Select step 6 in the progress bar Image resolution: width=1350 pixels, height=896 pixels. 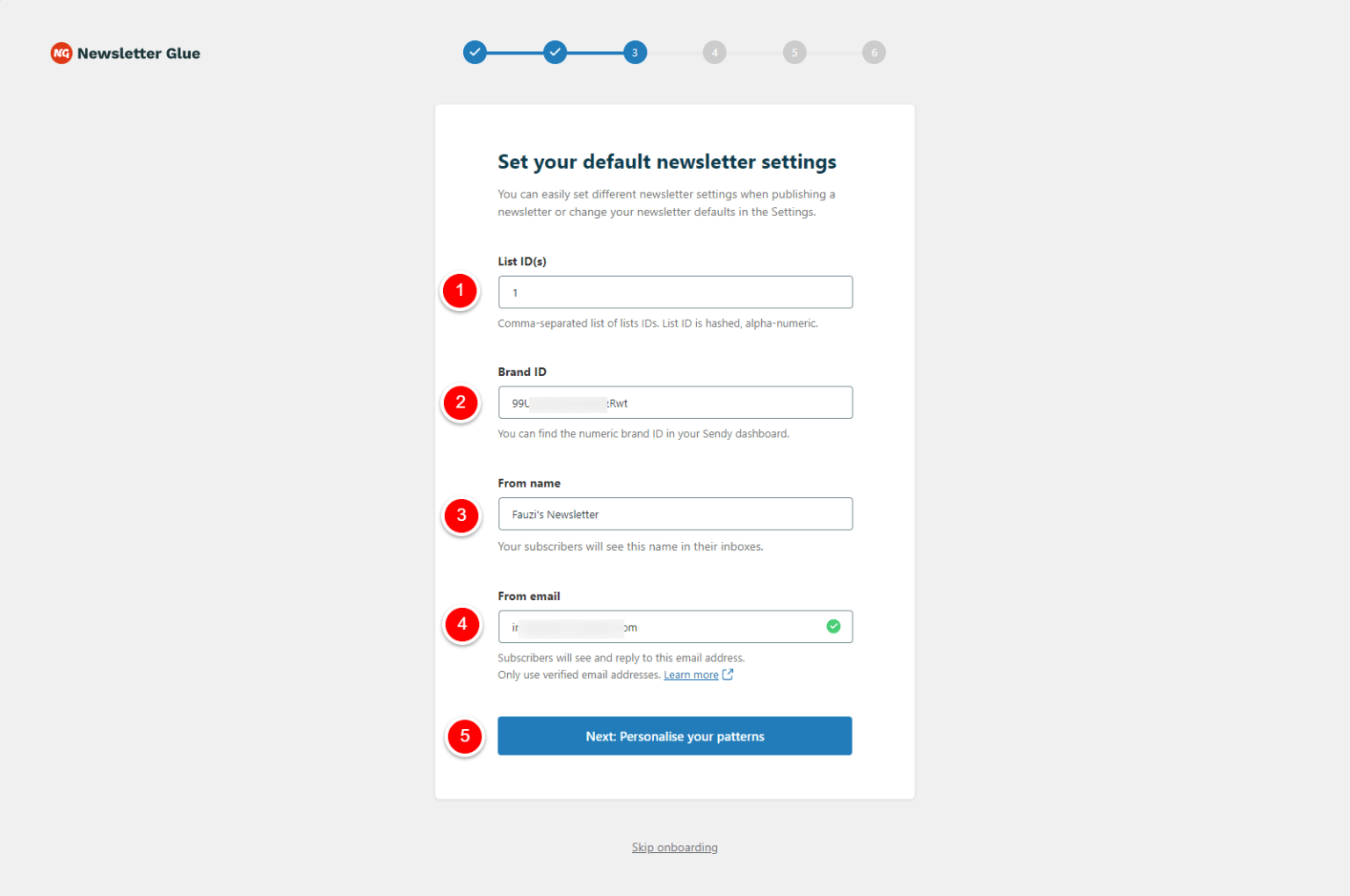(x=874, y=52)
